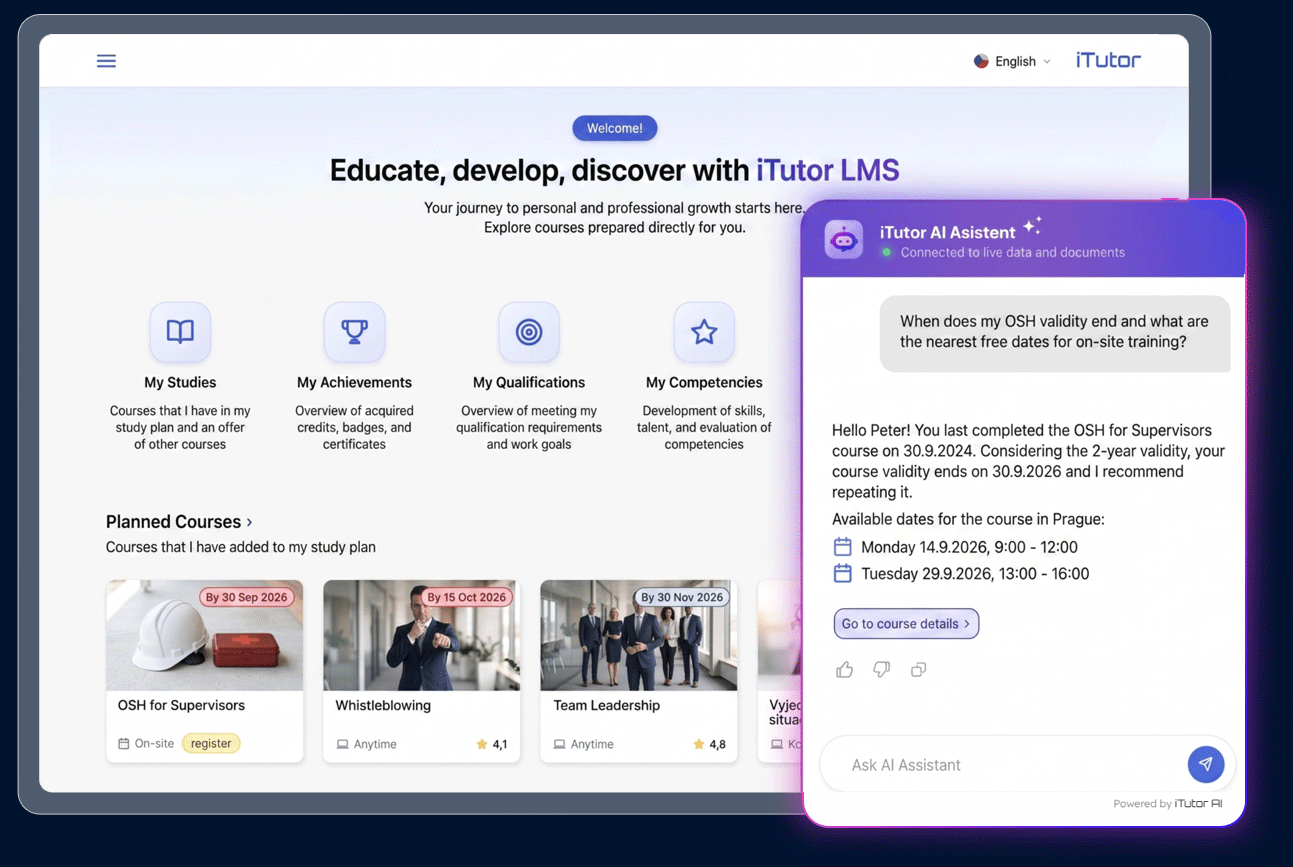Open the My Qualifications section label
Image resolution: width=1293 pixels, height=867 pixels.
tap(529, 382)
